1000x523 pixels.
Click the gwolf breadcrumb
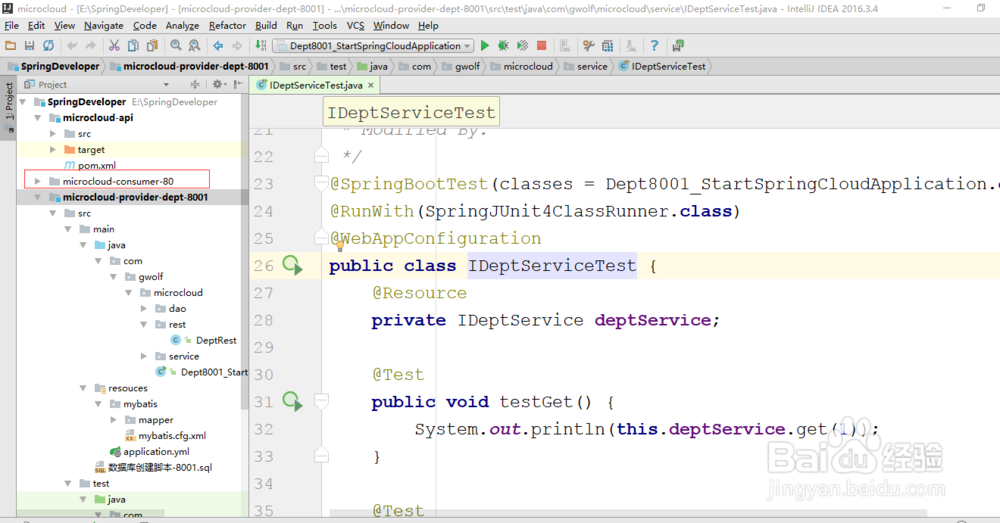pos(461,66)
